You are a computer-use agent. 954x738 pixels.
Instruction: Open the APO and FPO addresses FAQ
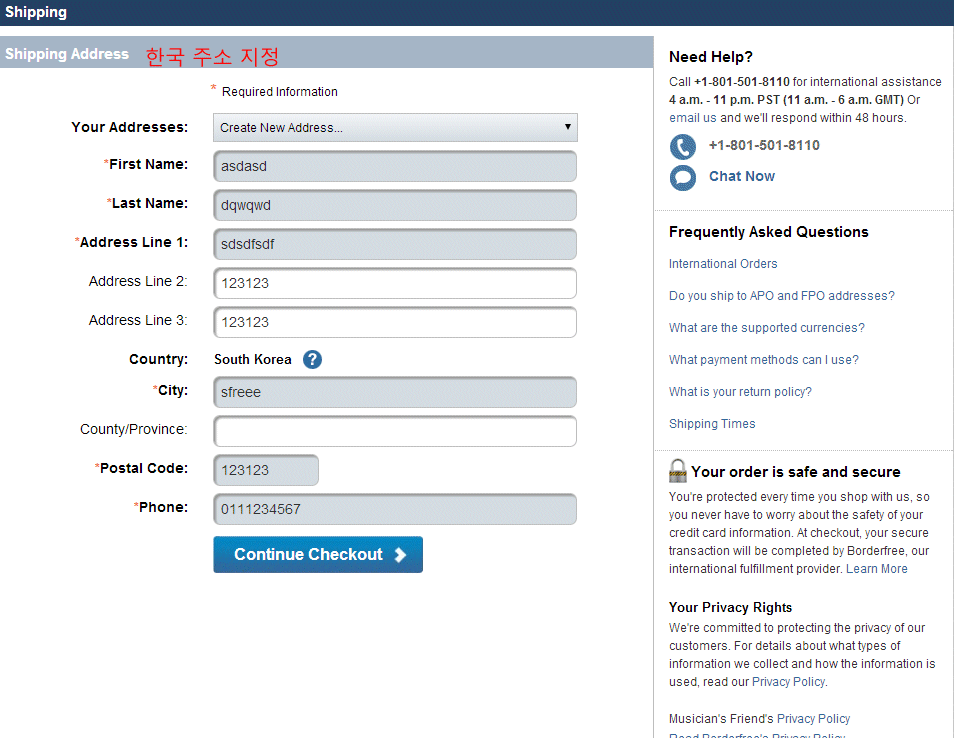781,296
